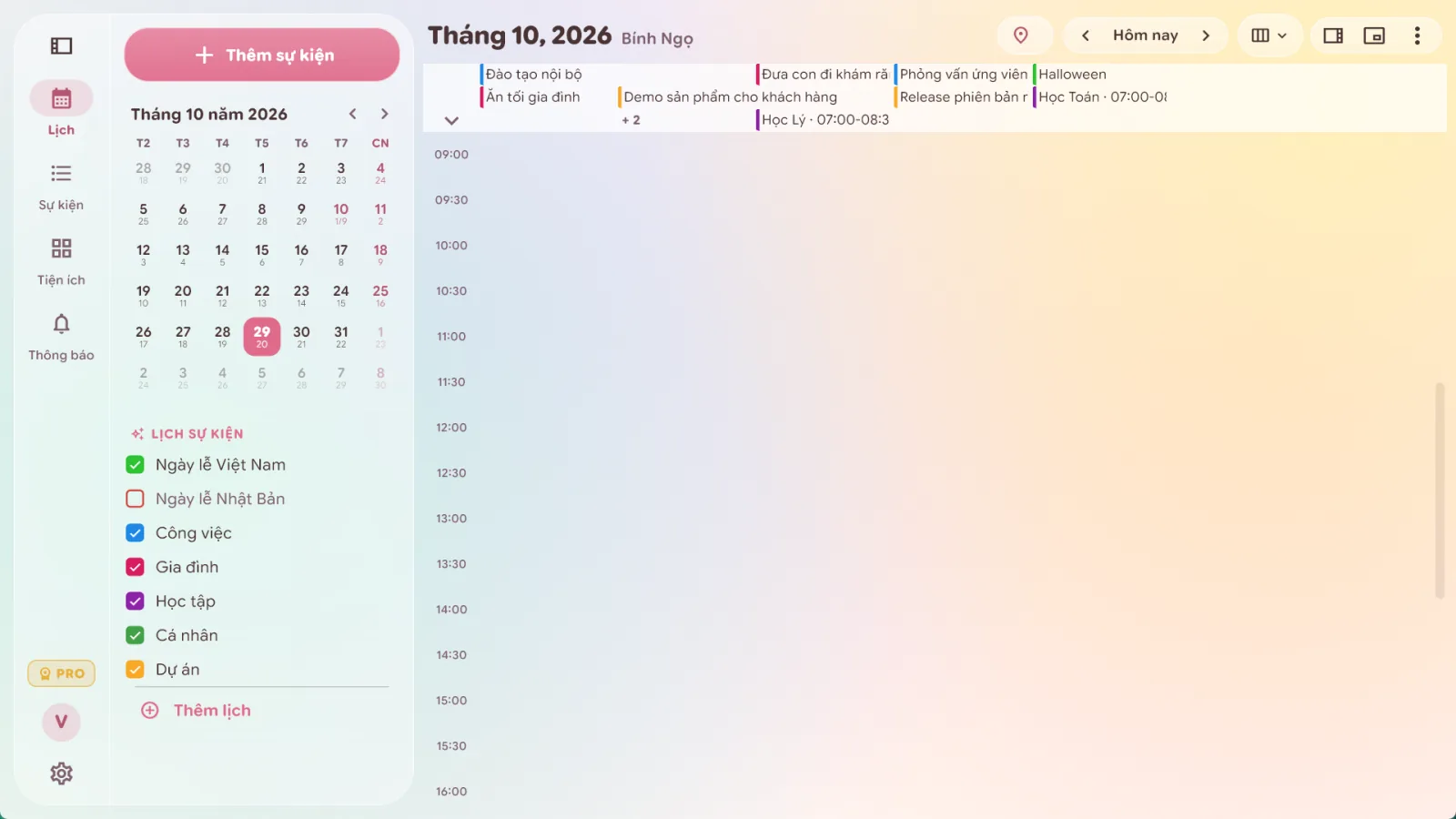Open Học Lý 07:00 event

[x=824, y=120]
